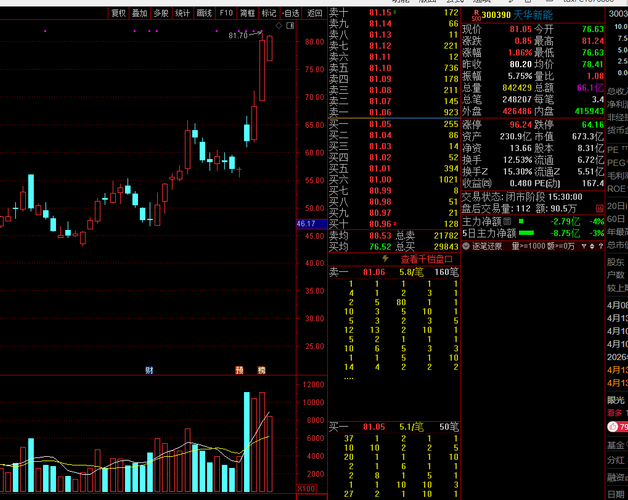Open the 多股 multi-stock view
The image size is (628, 500).
tap(161, 13)
